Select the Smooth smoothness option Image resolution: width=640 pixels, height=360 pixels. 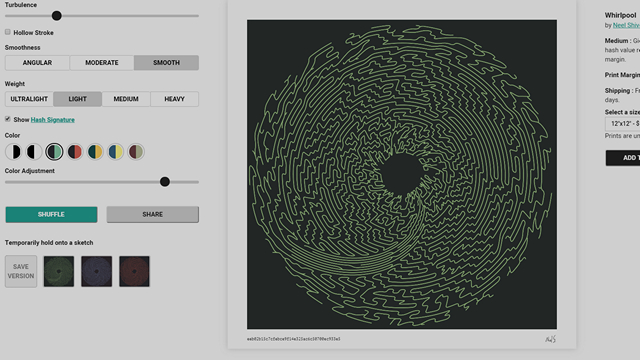[x=166, y=63]
